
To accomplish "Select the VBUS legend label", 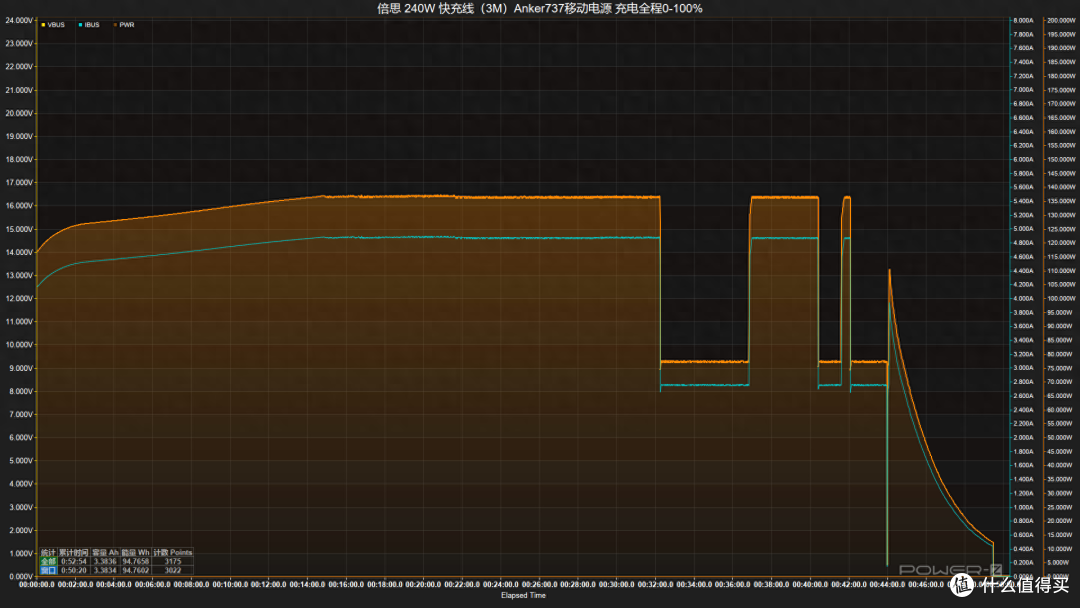I will coord(56,25).
